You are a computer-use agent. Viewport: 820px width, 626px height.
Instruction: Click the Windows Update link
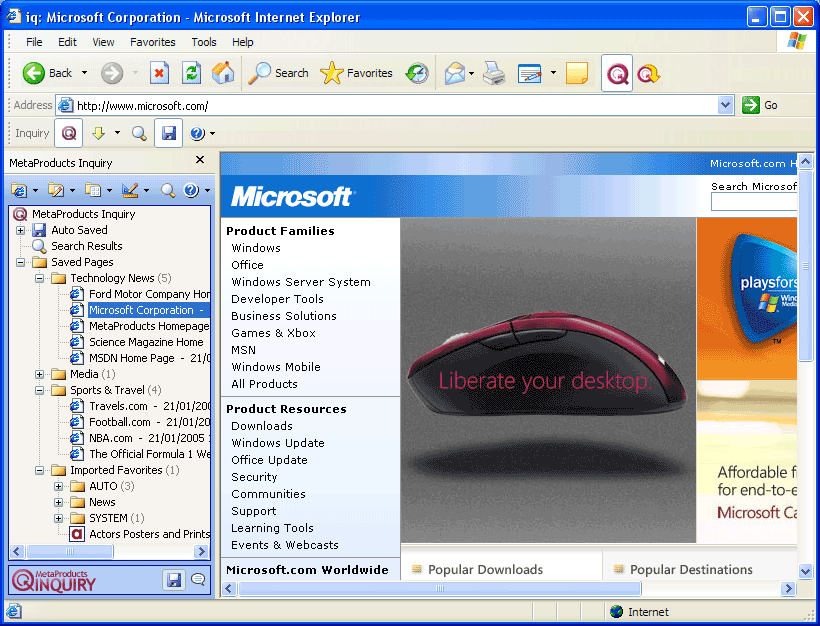point(277,443)
